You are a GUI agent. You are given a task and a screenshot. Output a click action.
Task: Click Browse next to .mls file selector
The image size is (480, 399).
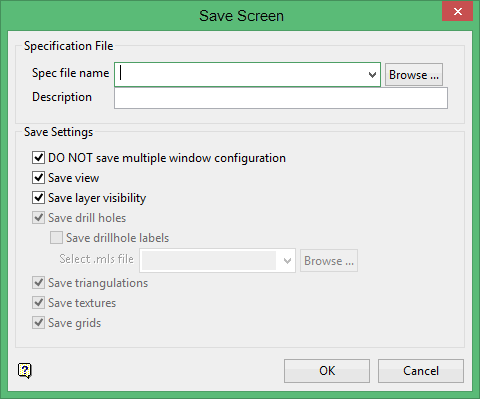(329, 261)
